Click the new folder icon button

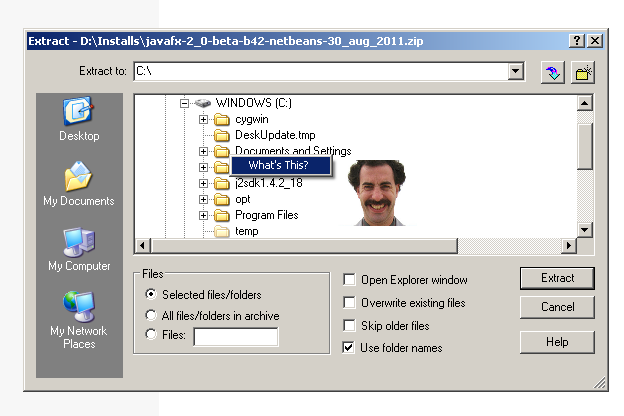click(x=583, y=72)
